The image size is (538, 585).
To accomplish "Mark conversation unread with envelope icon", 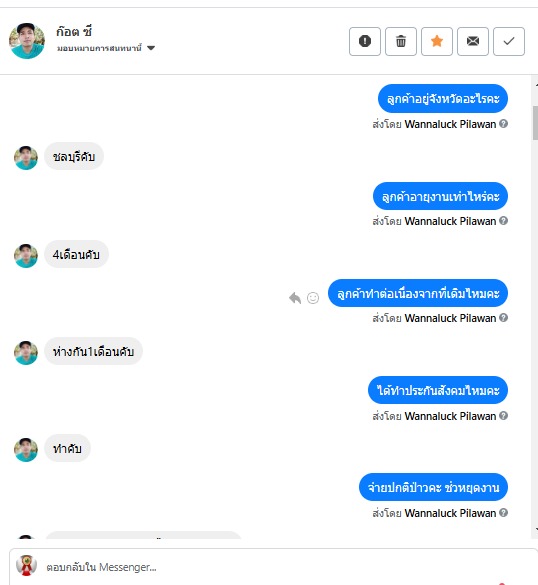I will point(473,41).
